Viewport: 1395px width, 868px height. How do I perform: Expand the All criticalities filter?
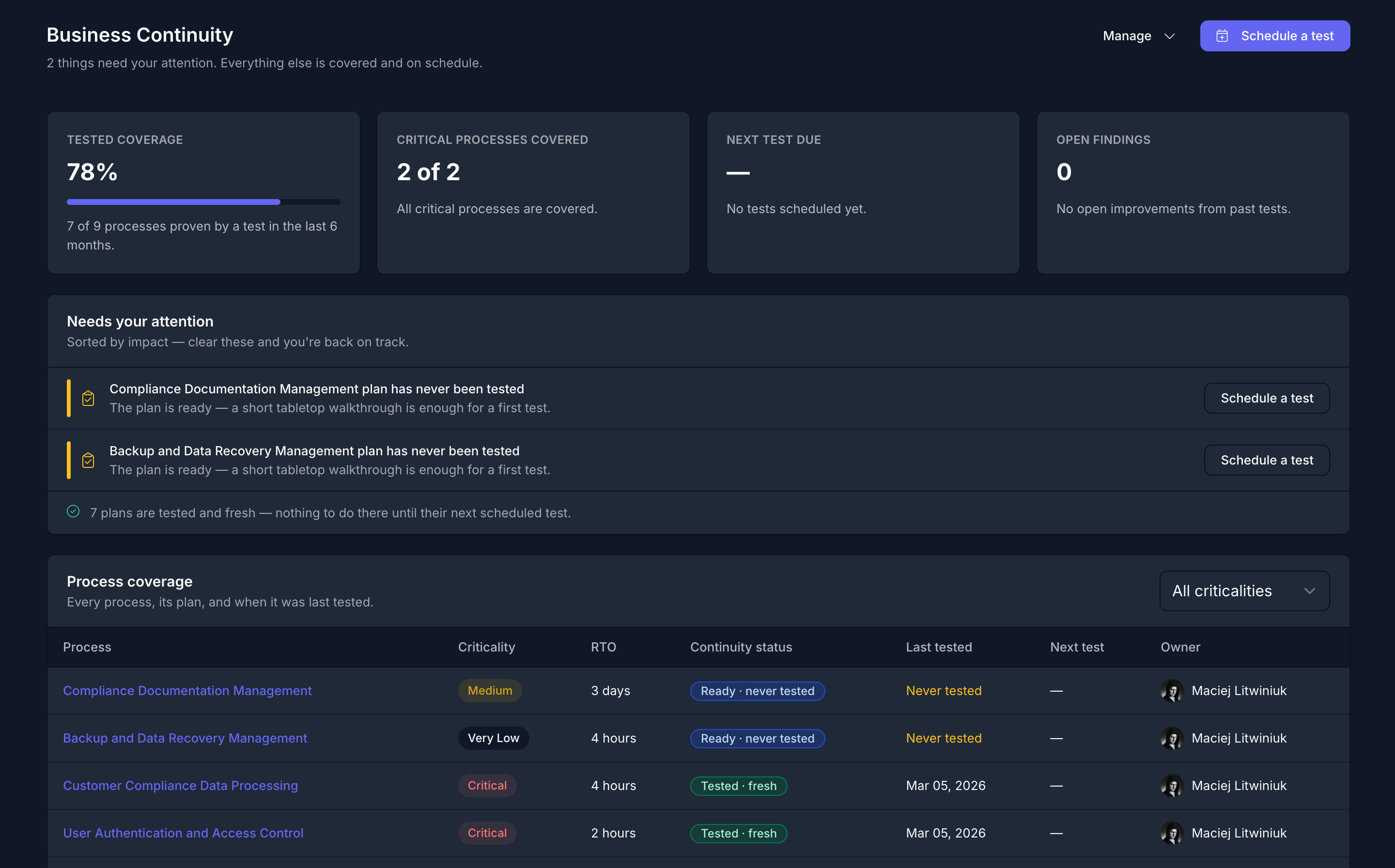[1244, 591]
